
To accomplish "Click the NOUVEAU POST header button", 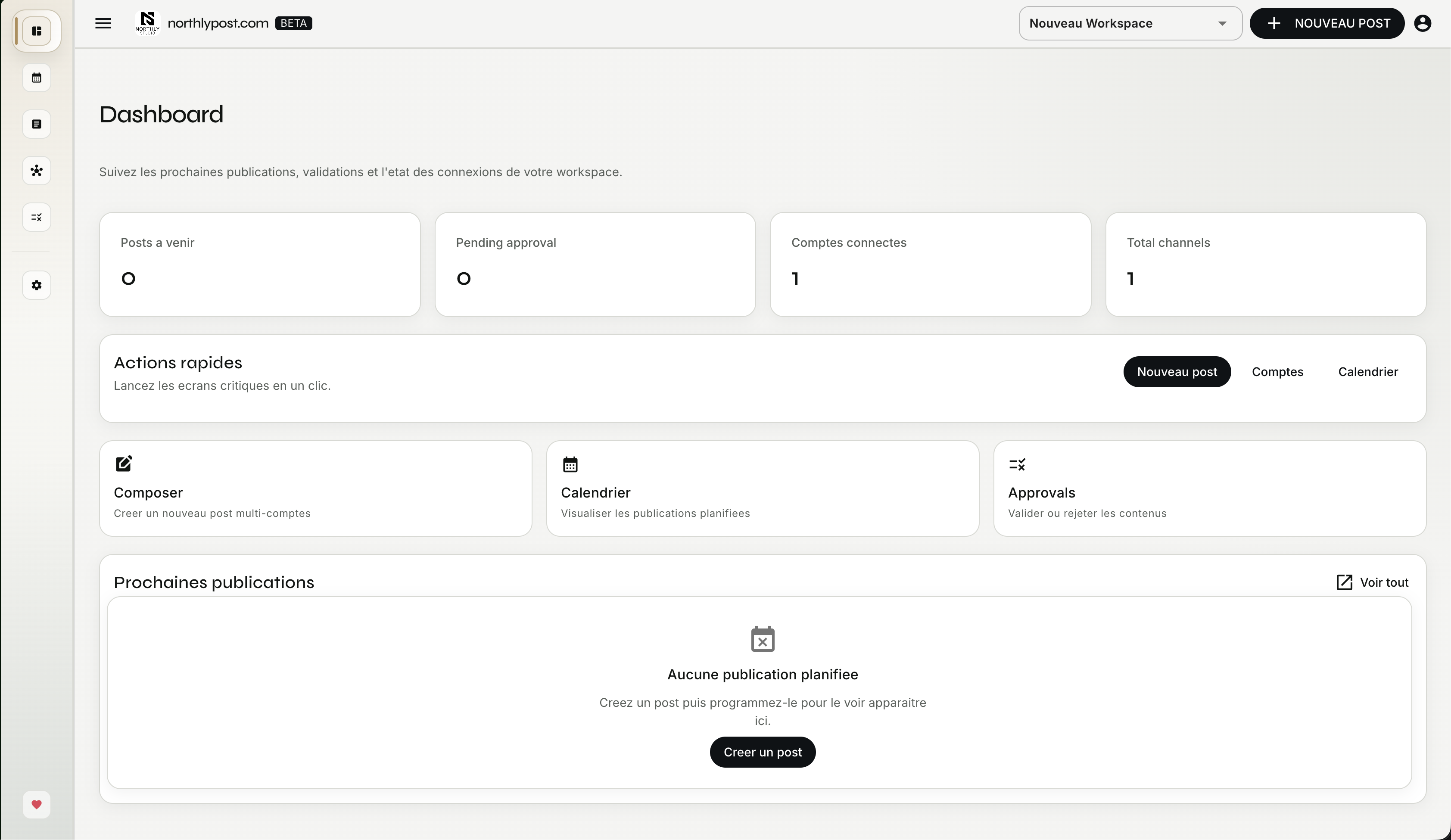I will 1326,24.
